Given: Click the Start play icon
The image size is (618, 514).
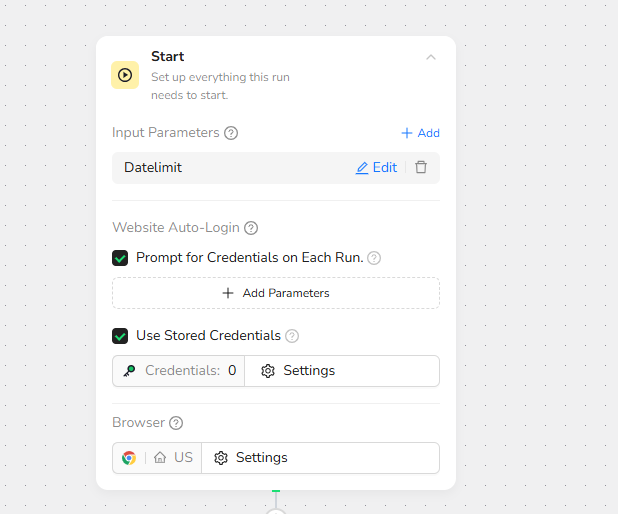Looking at the screenshot, I should pyautogui.click(x=125, y=75).
